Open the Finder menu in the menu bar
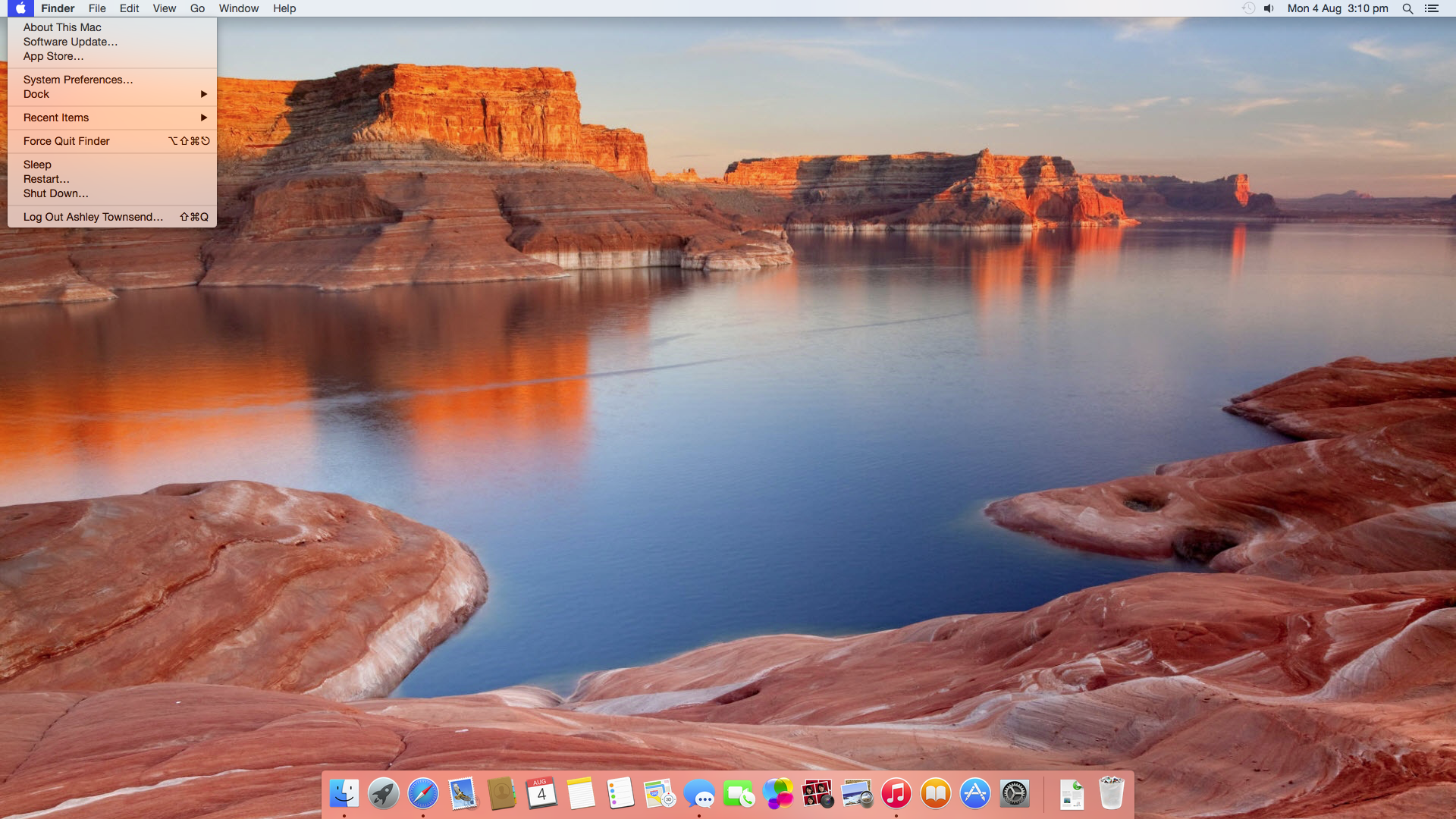The width and height of the screenshot is (1456, 819). tap(58, 8)
